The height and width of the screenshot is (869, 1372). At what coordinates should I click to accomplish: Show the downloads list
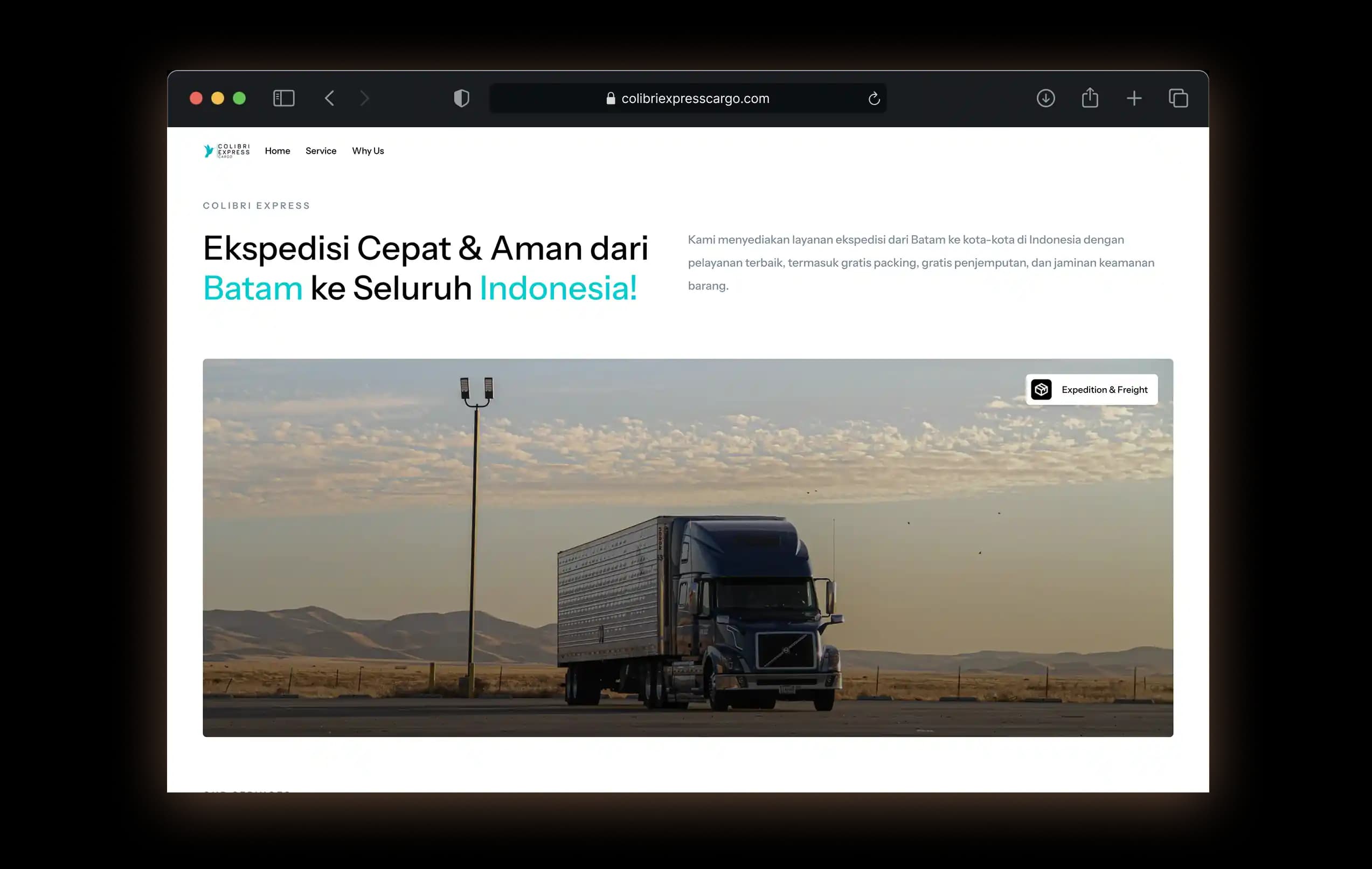point(1045,98)
